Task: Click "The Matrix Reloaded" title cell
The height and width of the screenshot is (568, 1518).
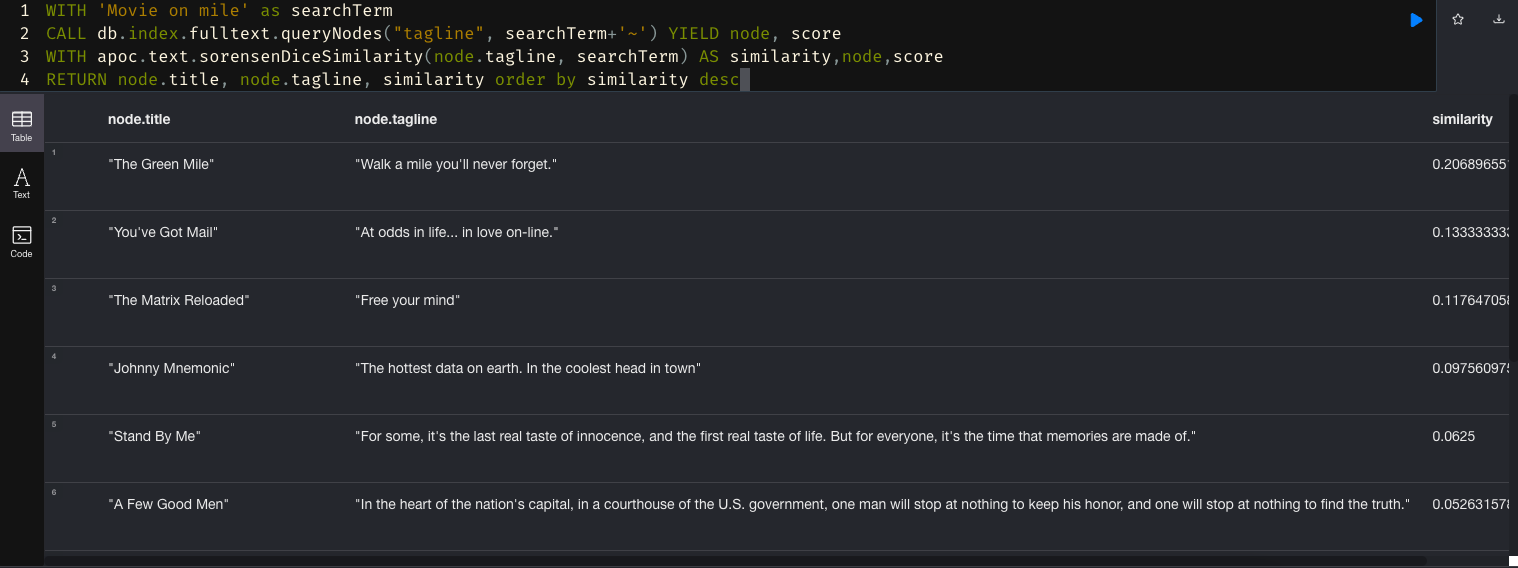Action: (179, 300)
